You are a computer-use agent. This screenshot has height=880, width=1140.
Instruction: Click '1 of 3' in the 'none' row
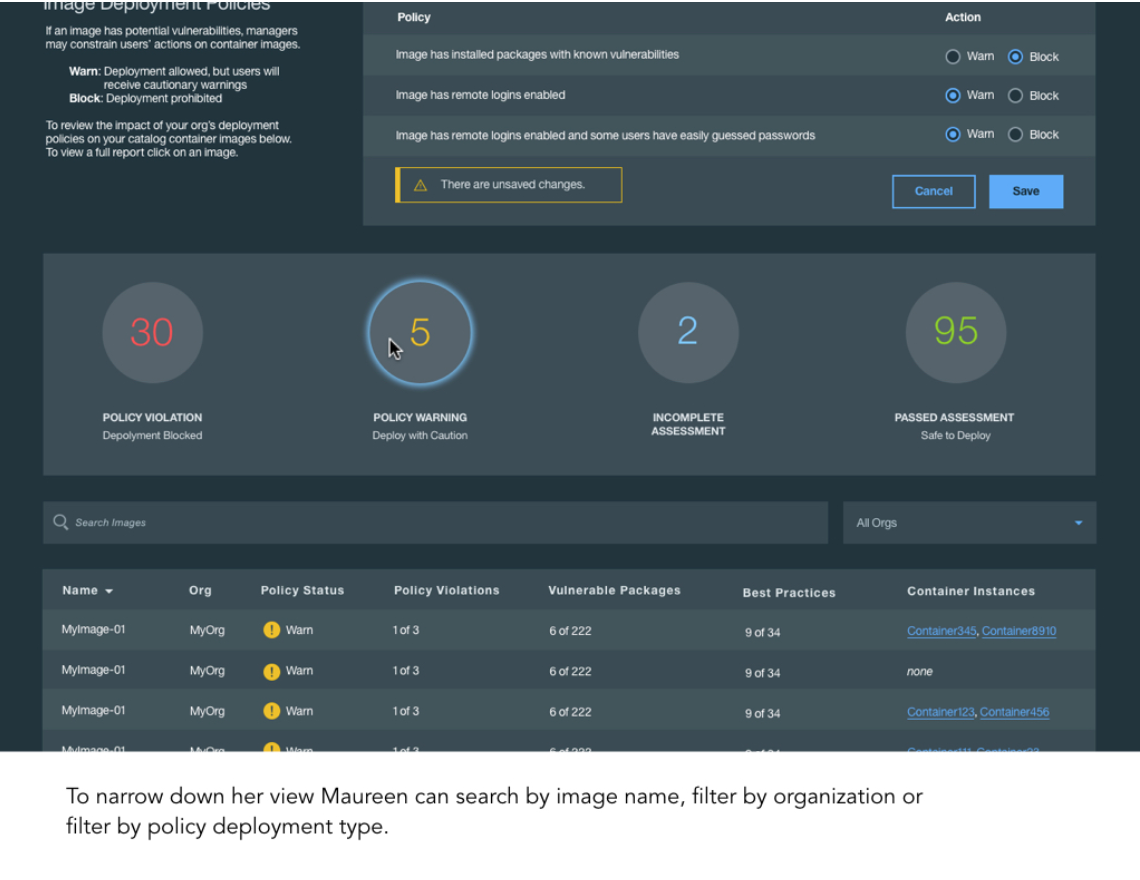[x=406, y=671]
